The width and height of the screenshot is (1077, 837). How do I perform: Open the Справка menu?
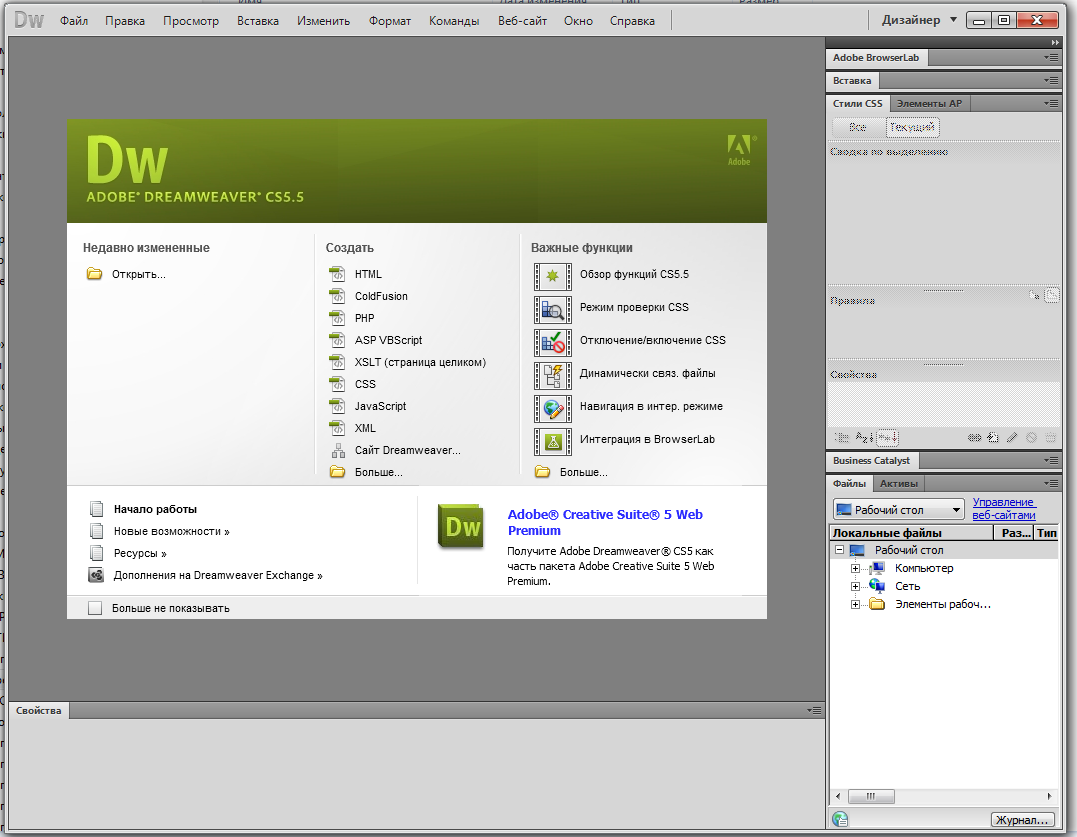(632, 21)
